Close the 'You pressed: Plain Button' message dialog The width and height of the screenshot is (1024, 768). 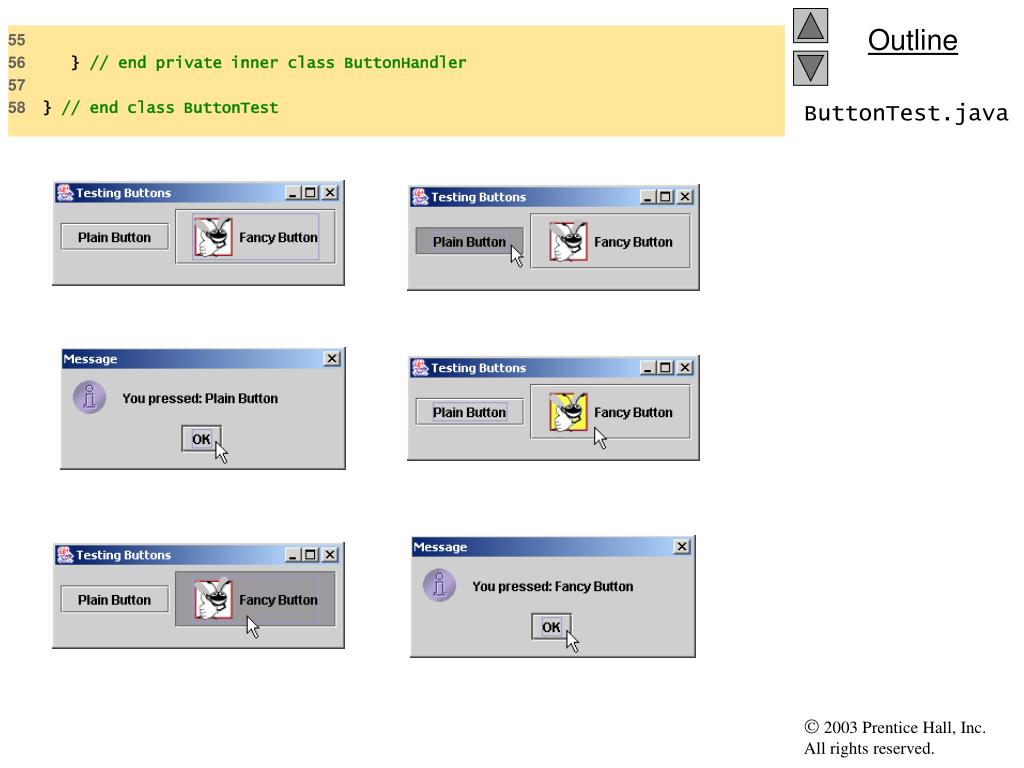(x=332, y=359)
